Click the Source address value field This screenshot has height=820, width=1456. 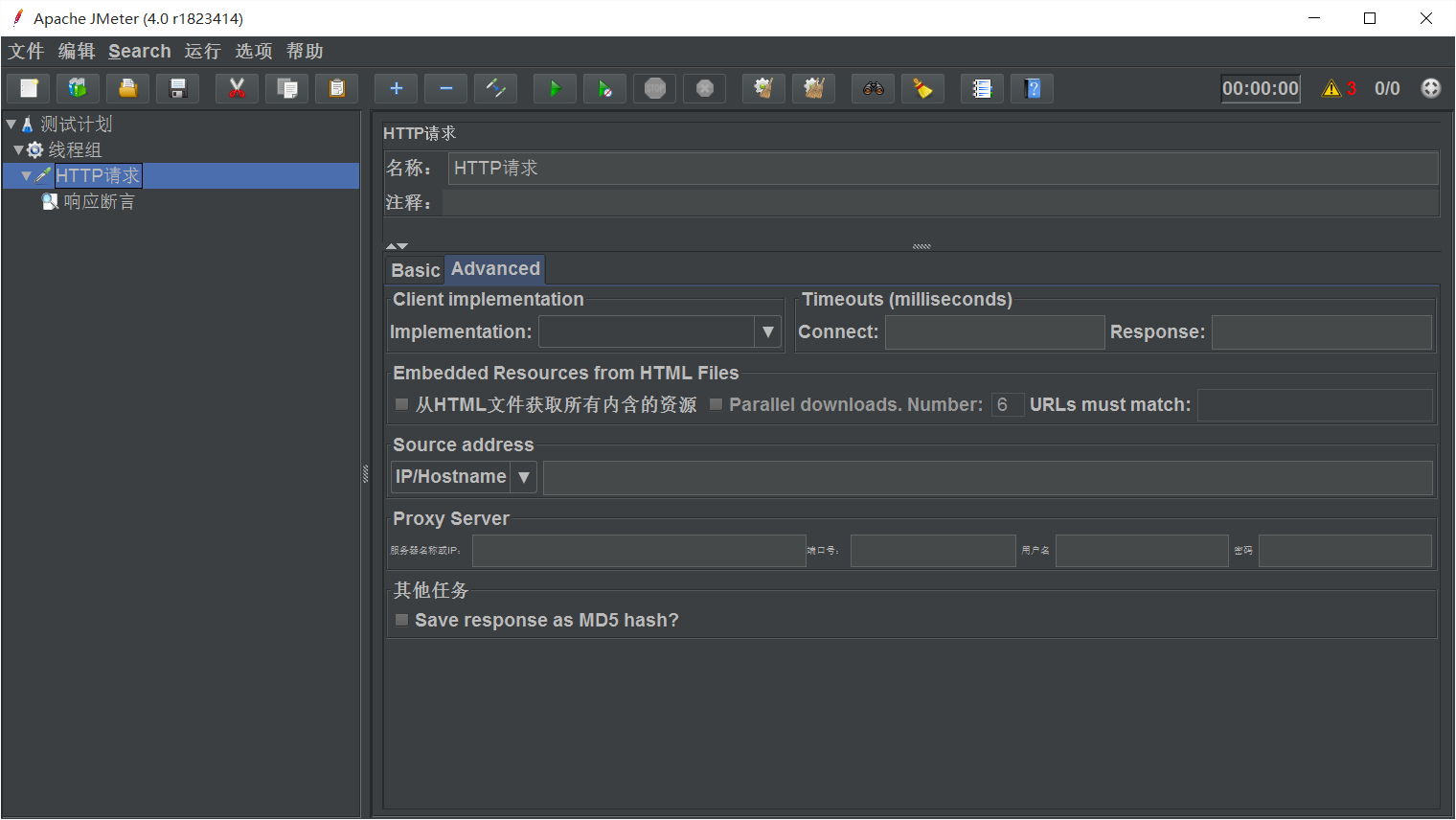point(988,478)
